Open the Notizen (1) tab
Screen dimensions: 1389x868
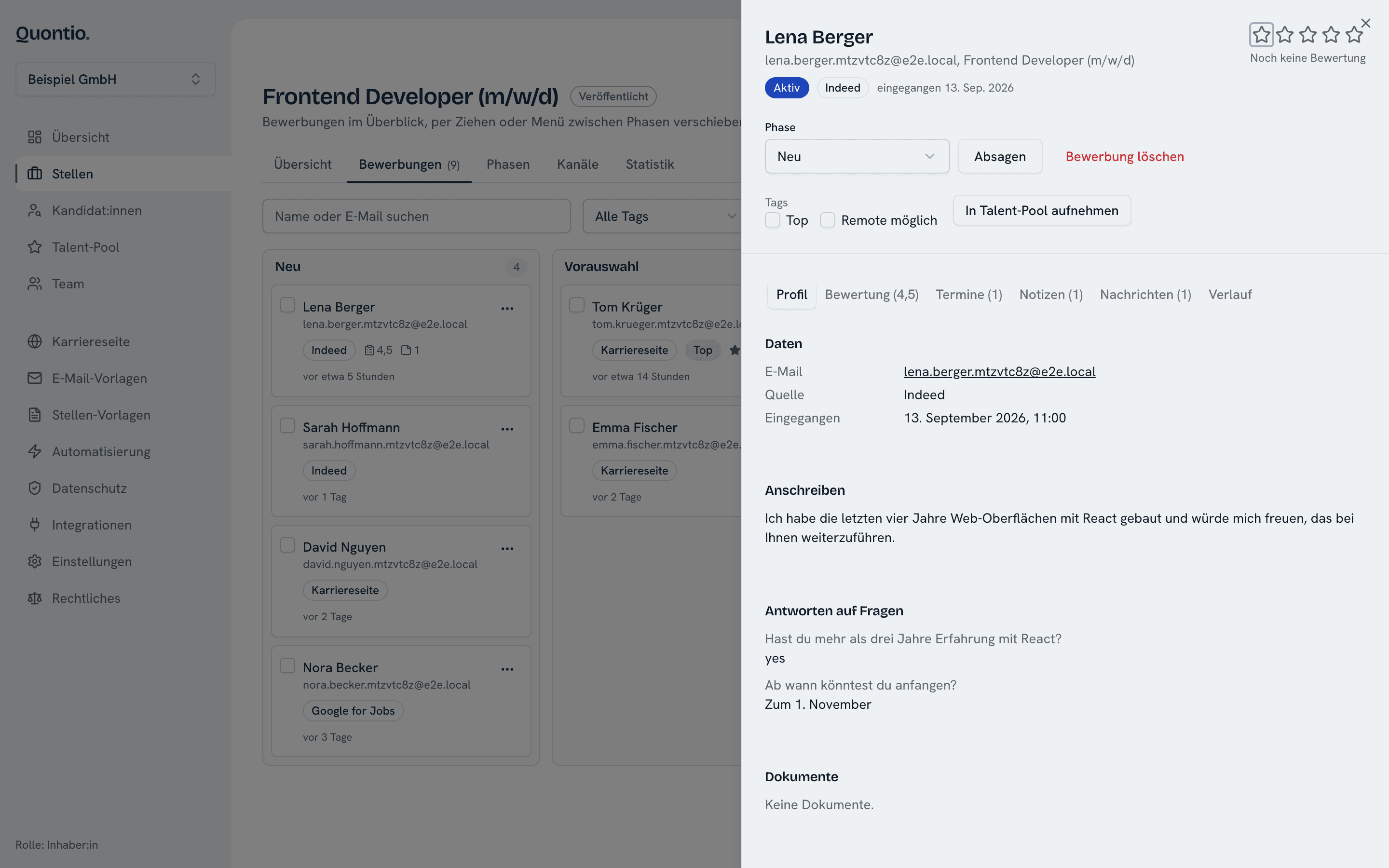1051,295
